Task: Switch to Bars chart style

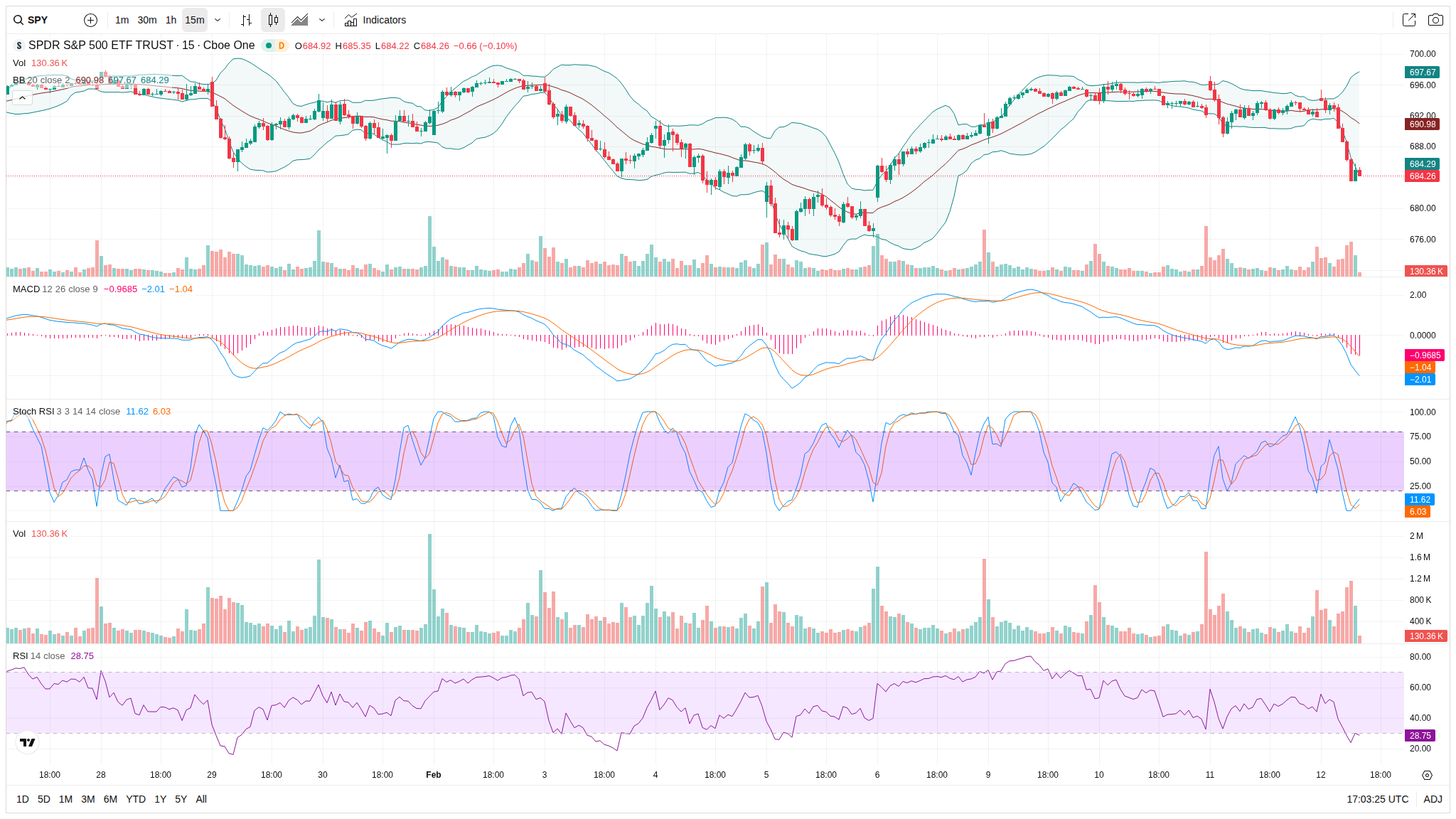Action: 246,20
